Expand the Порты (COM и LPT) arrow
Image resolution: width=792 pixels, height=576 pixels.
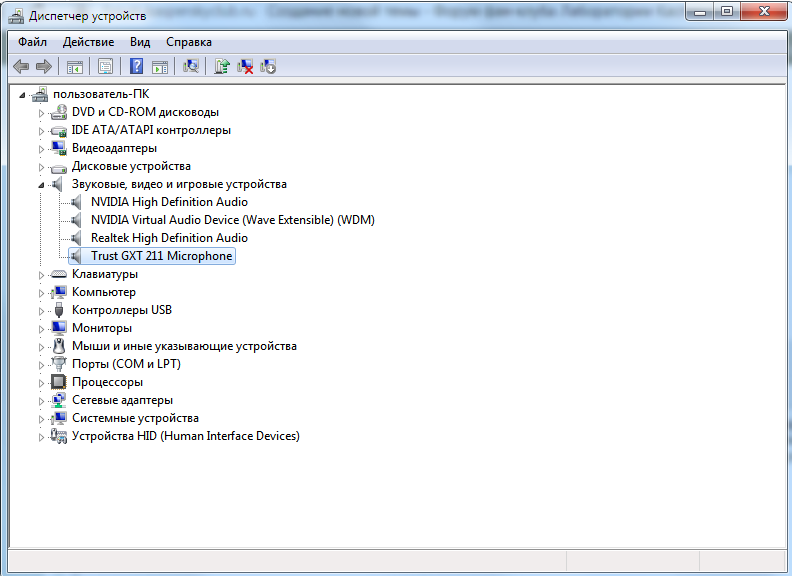(41, 365)
